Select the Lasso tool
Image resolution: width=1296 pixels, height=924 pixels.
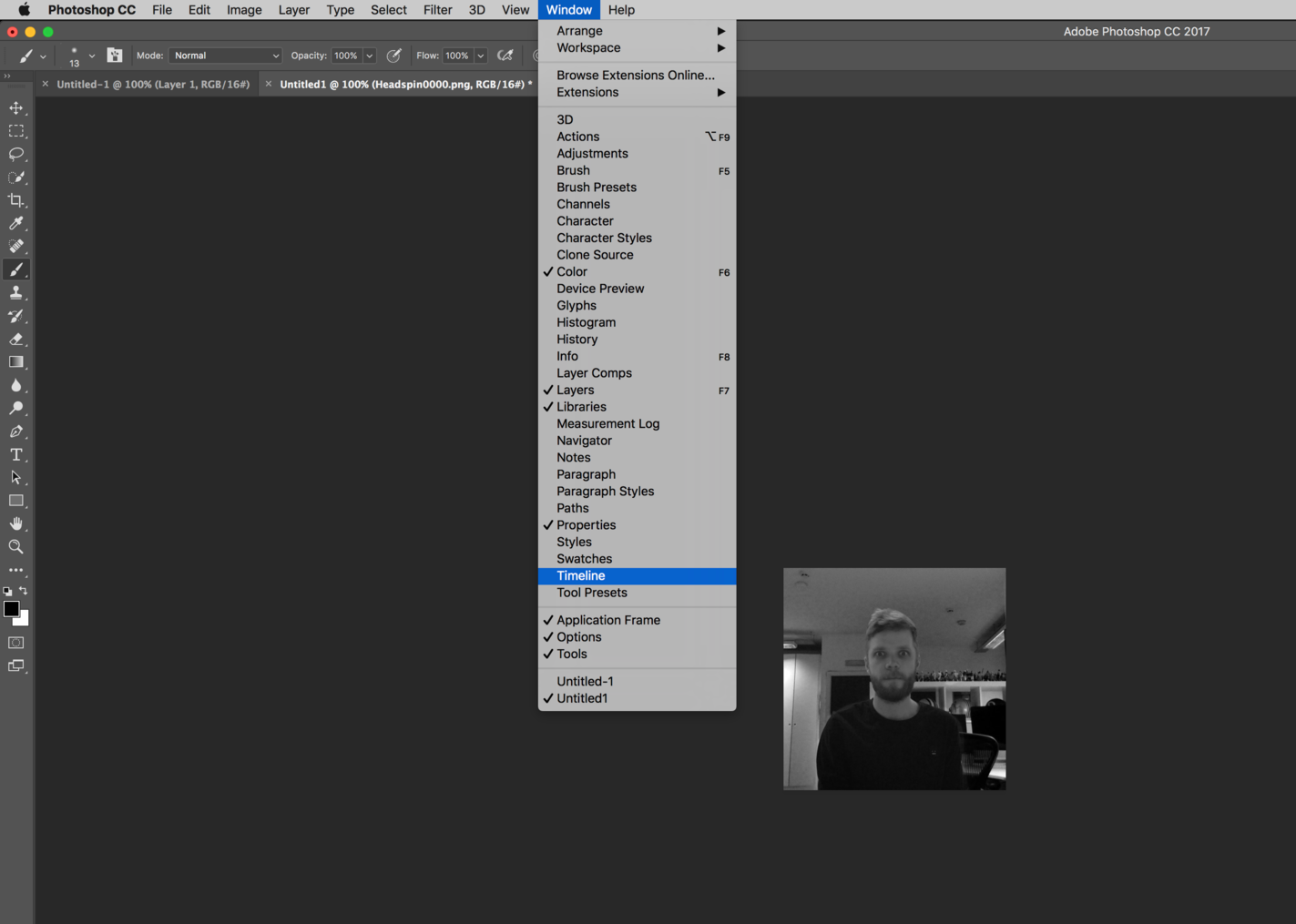point(16,154)
